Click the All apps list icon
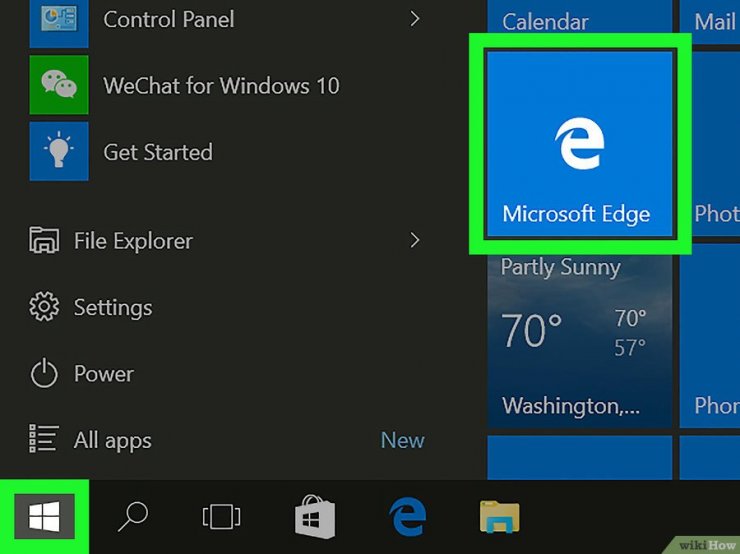The image size is (740, 554). [x=44, y=438]
